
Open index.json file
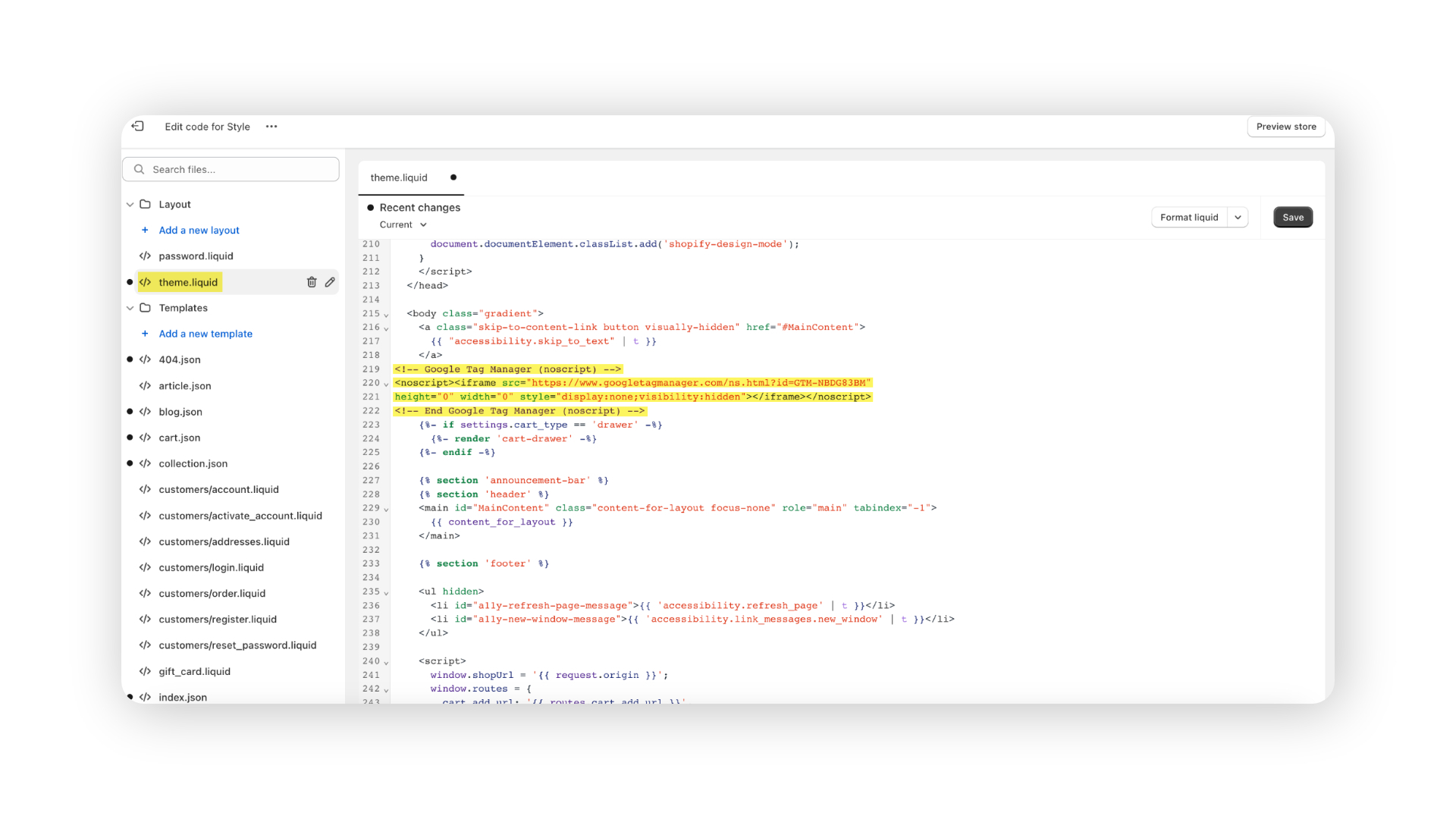click(183, 697)
